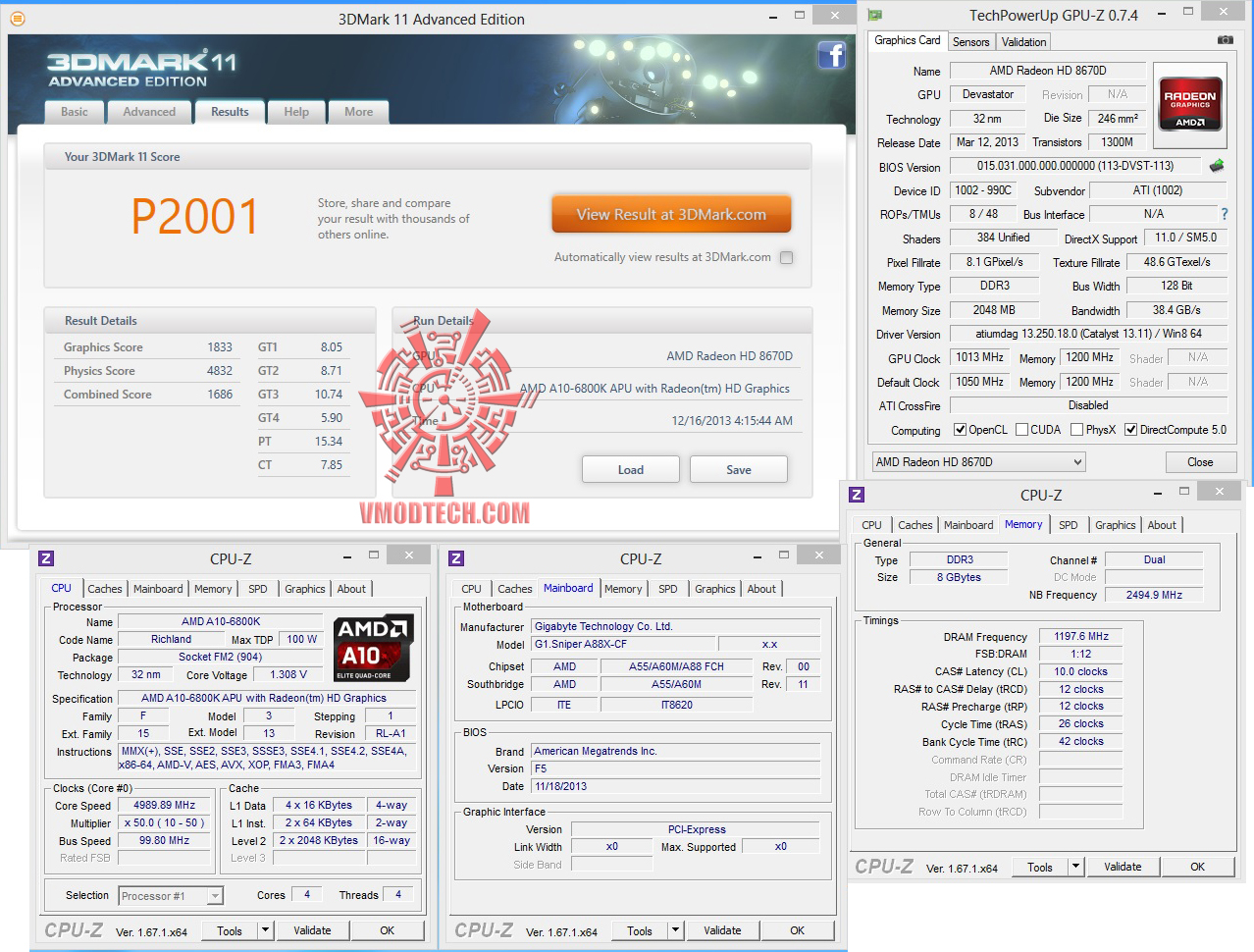This screenshot has height=952, width=1254.
Task: Click the orange 3DMark icon in title bar
Action: [x=19, y=19]
